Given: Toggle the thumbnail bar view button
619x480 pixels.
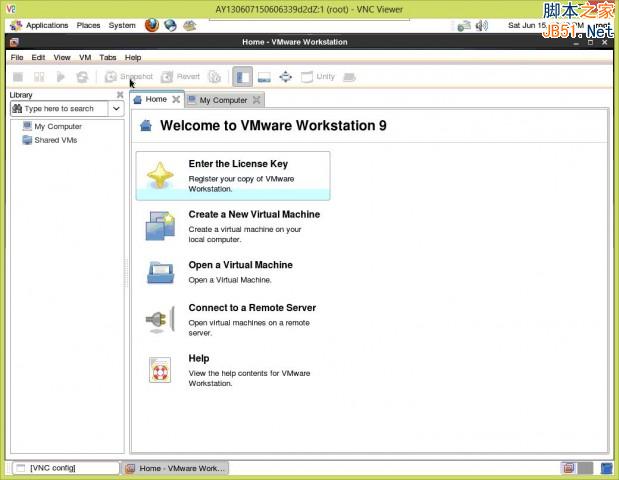Looking at the screenshot, I should (264, 77).
